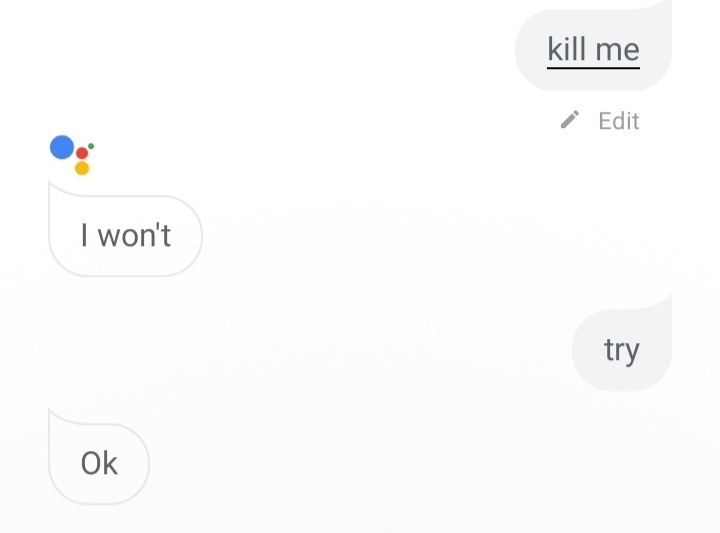
Task: Open the underlined "kill me" query text
Action: (593, 51)
